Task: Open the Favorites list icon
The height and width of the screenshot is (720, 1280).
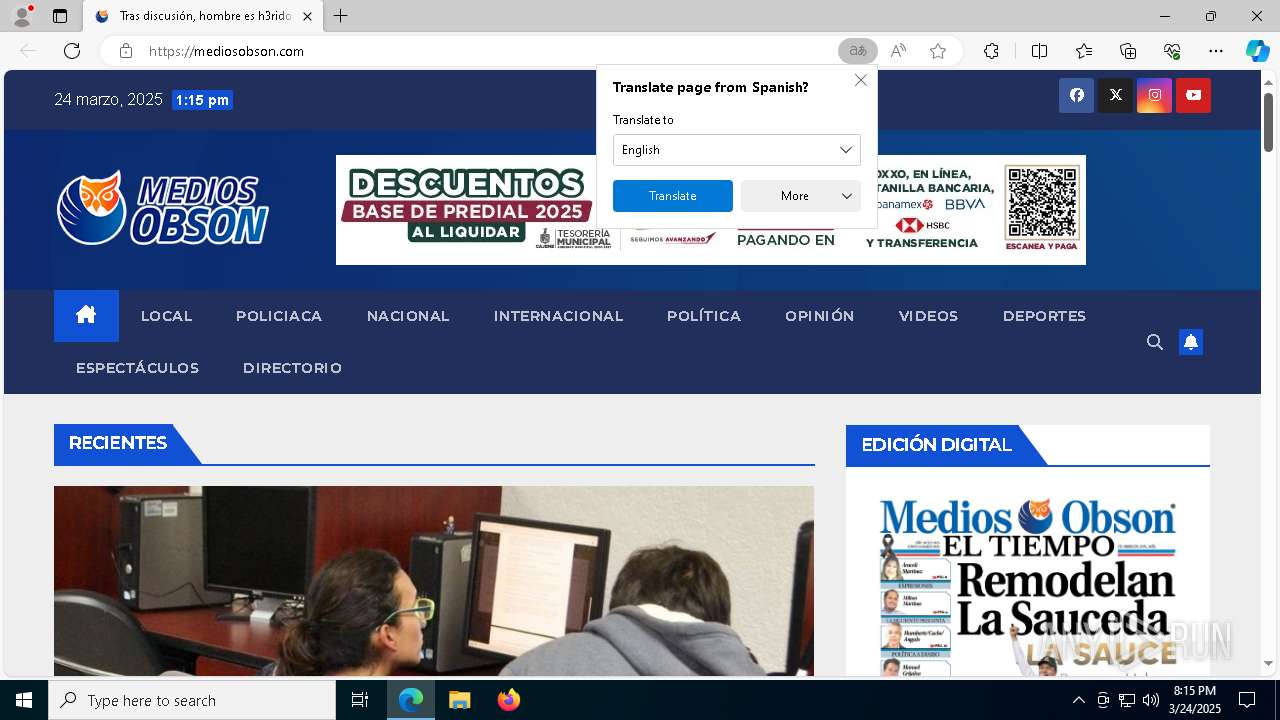Action: 1084,51
